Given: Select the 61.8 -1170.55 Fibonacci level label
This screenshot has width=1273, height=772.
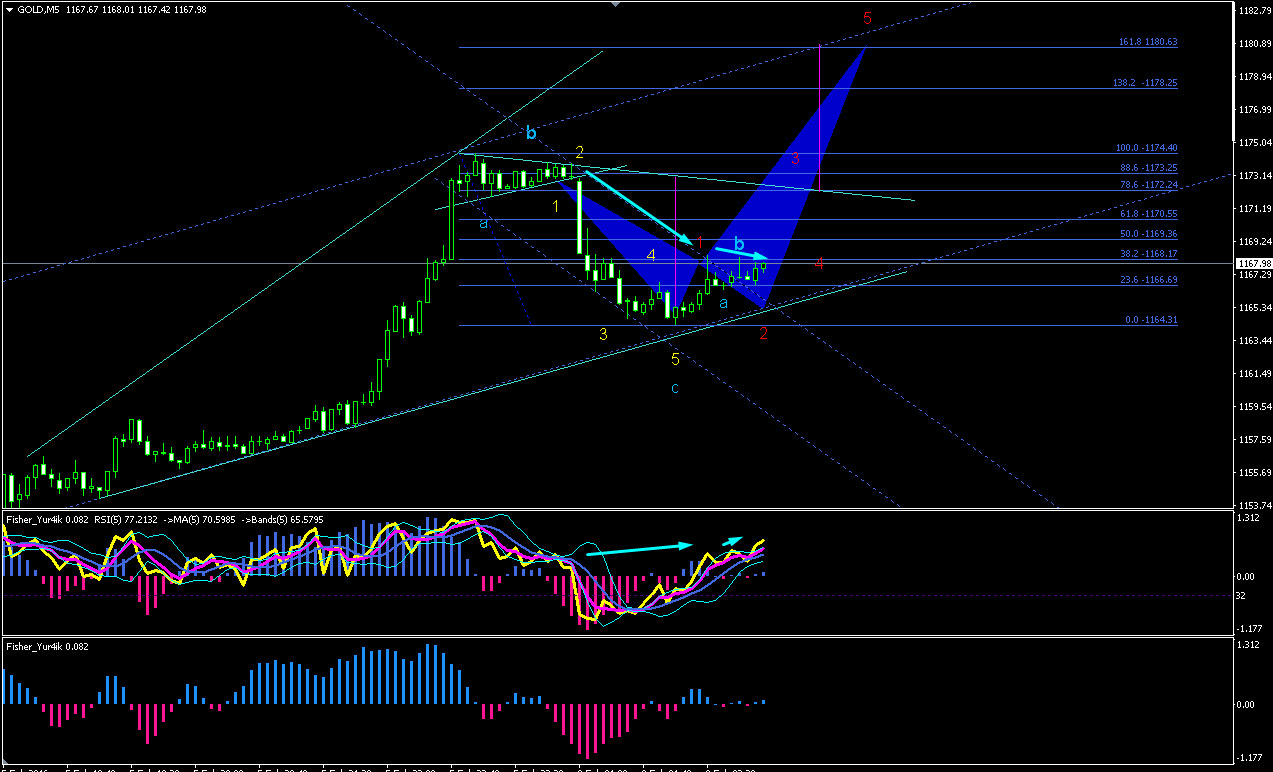Looking at the screenshot, I should point(1147,214).
